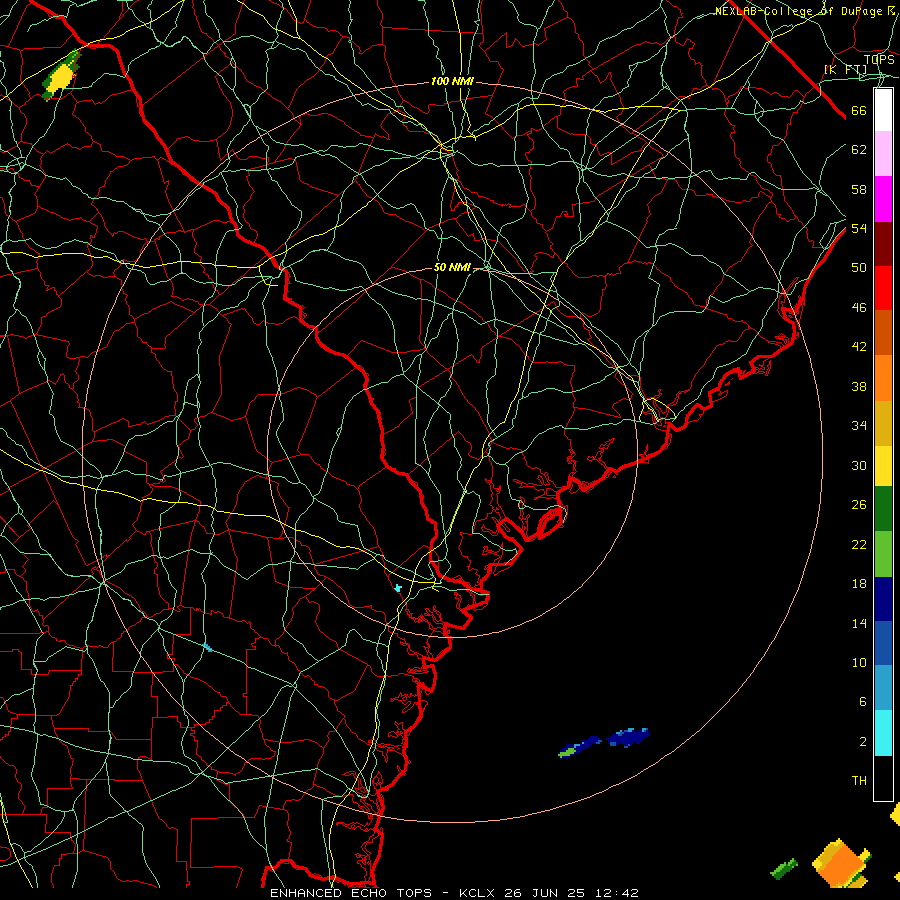The image size is (900, 900).
Task: Click the KCLX radar site identifier
Action: (478, 893)
